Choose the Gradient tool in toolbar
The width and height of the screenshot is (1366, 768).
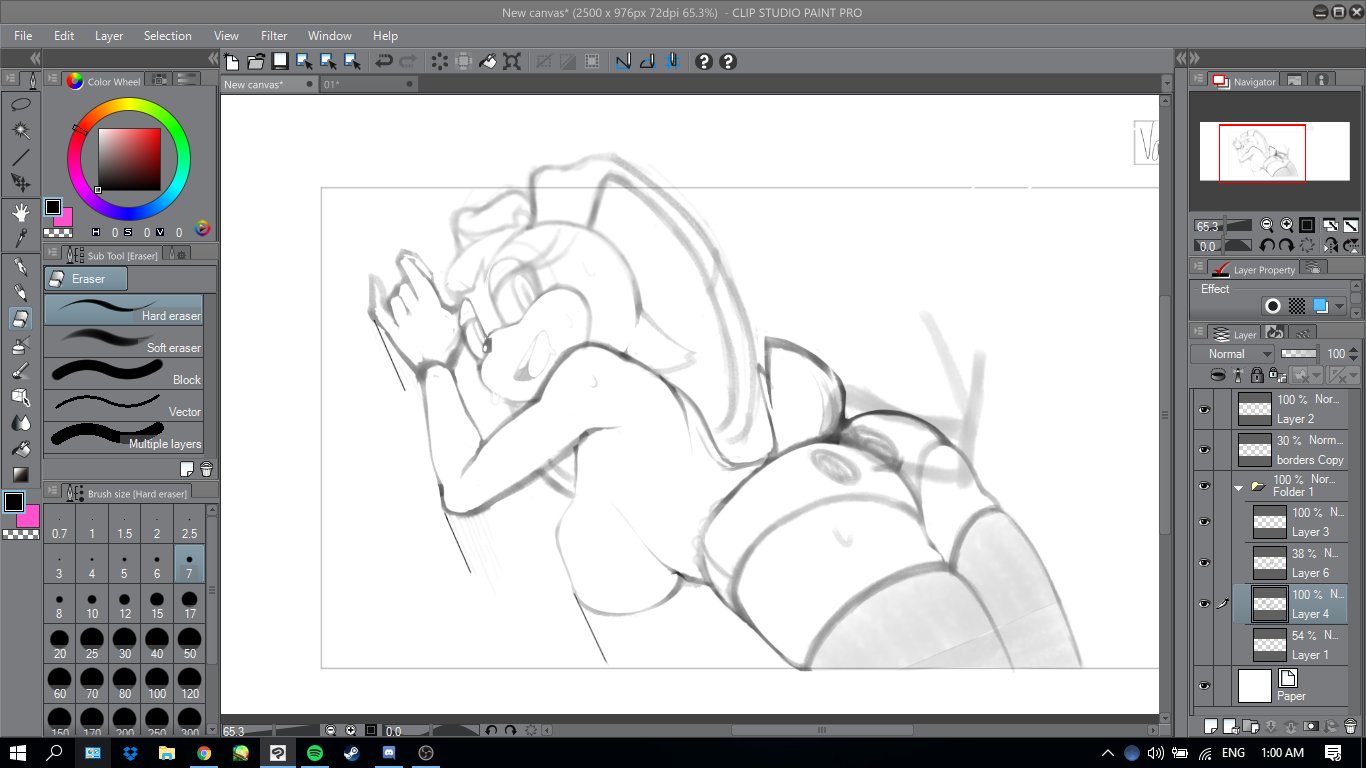tap(20, 474)
